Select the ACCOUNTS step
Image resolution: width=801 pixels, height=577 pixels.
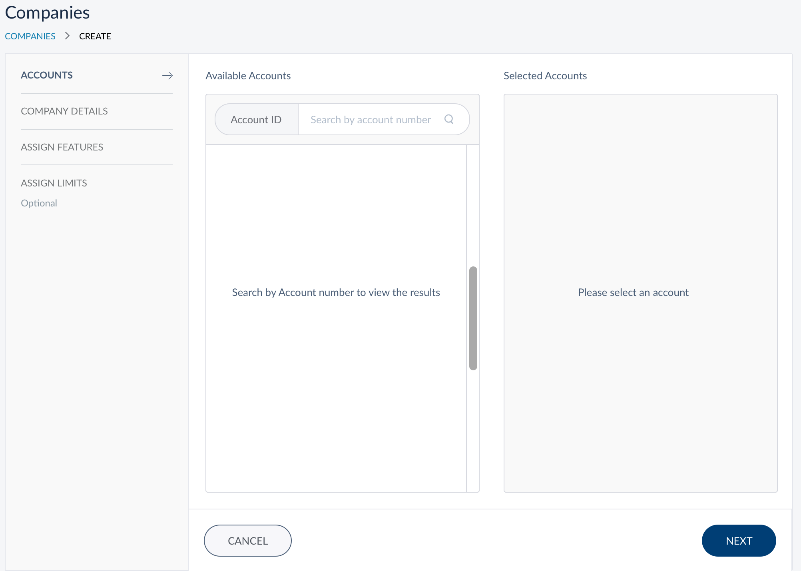click(x=47, y=75)
